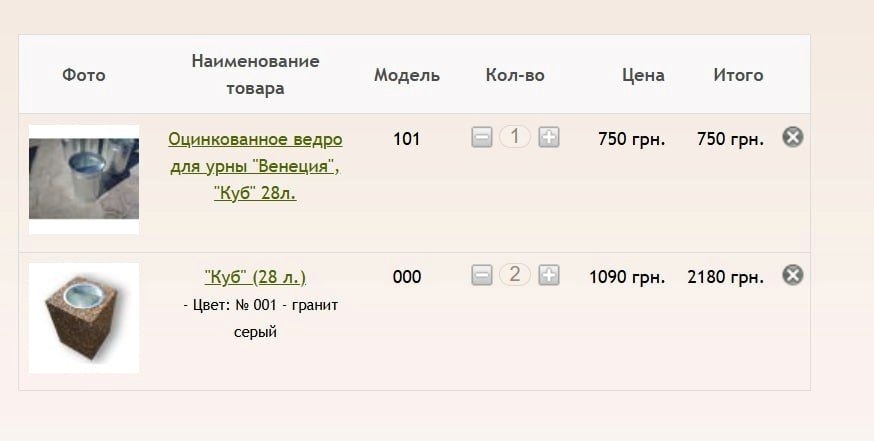Screen dimensions: 874x441
Task: Open the "Куб" (28 л.) product link
Action: point(255,277)
